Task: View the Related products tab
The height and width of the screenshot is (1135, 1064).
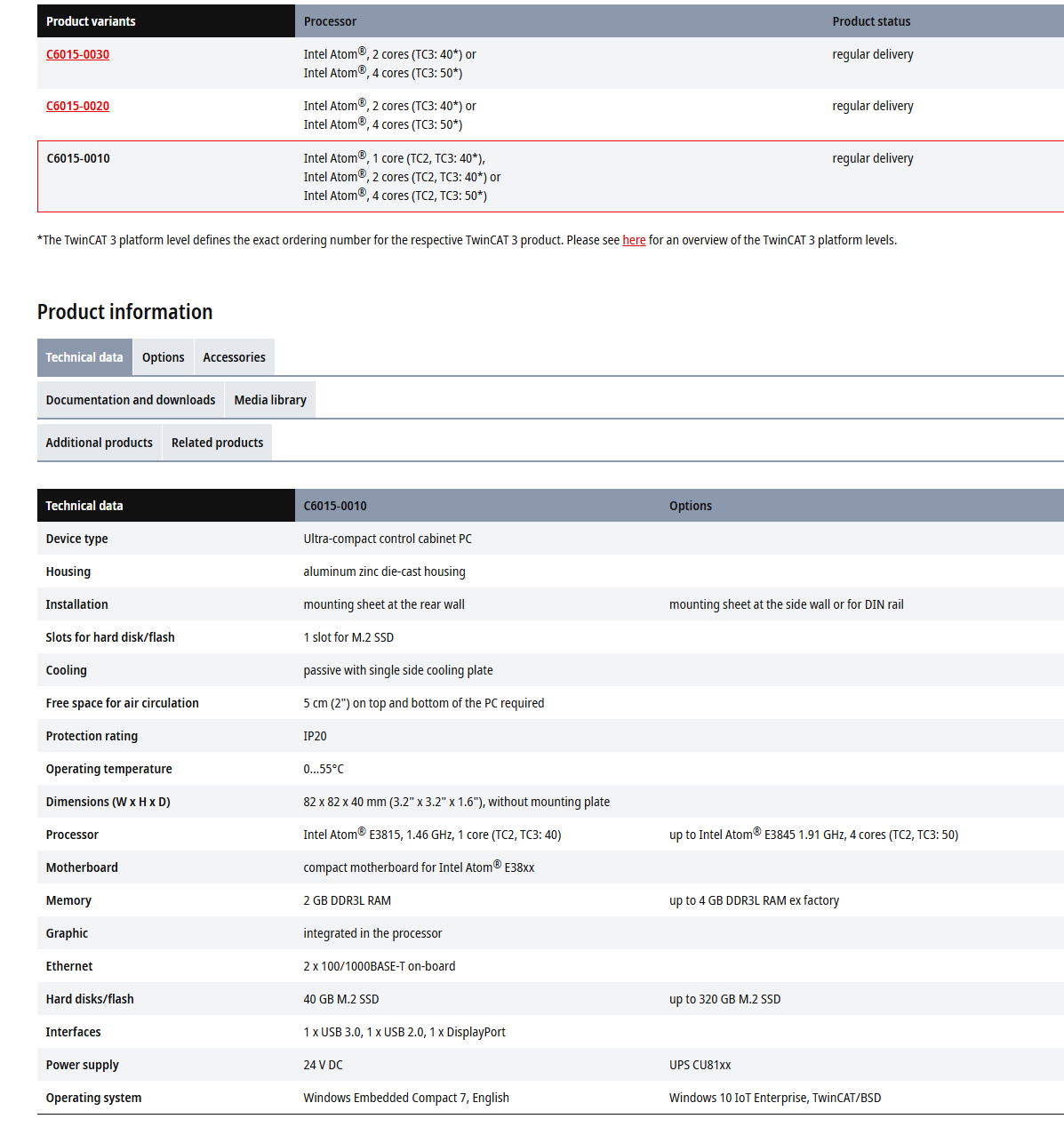Action: 217,443
